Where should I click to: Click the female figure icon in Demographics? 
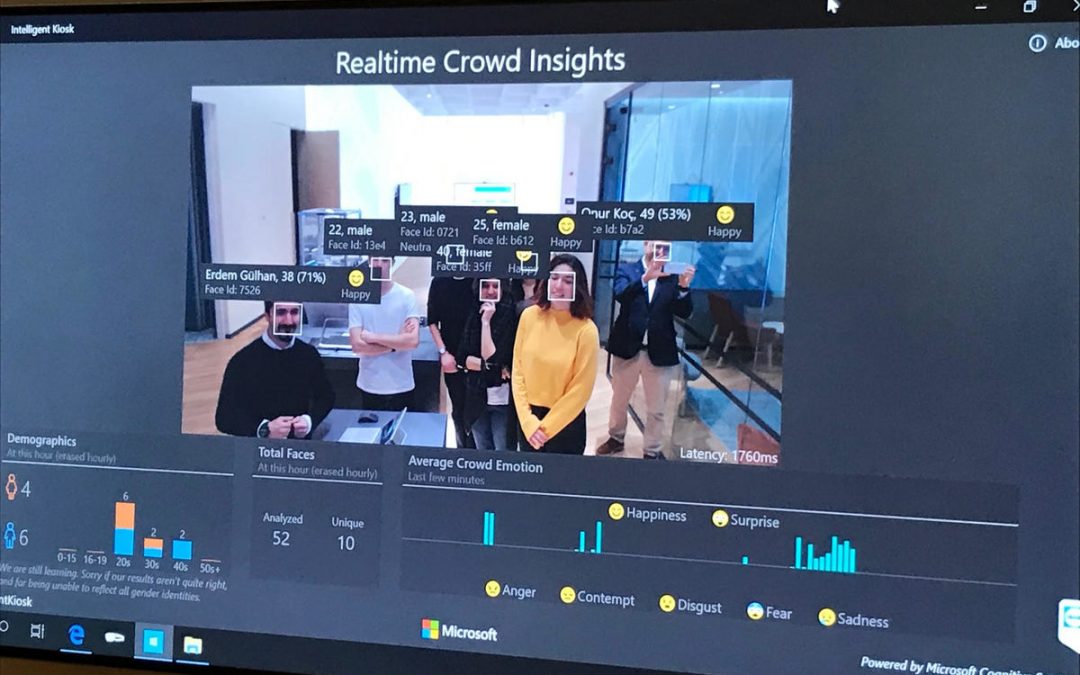10,487
